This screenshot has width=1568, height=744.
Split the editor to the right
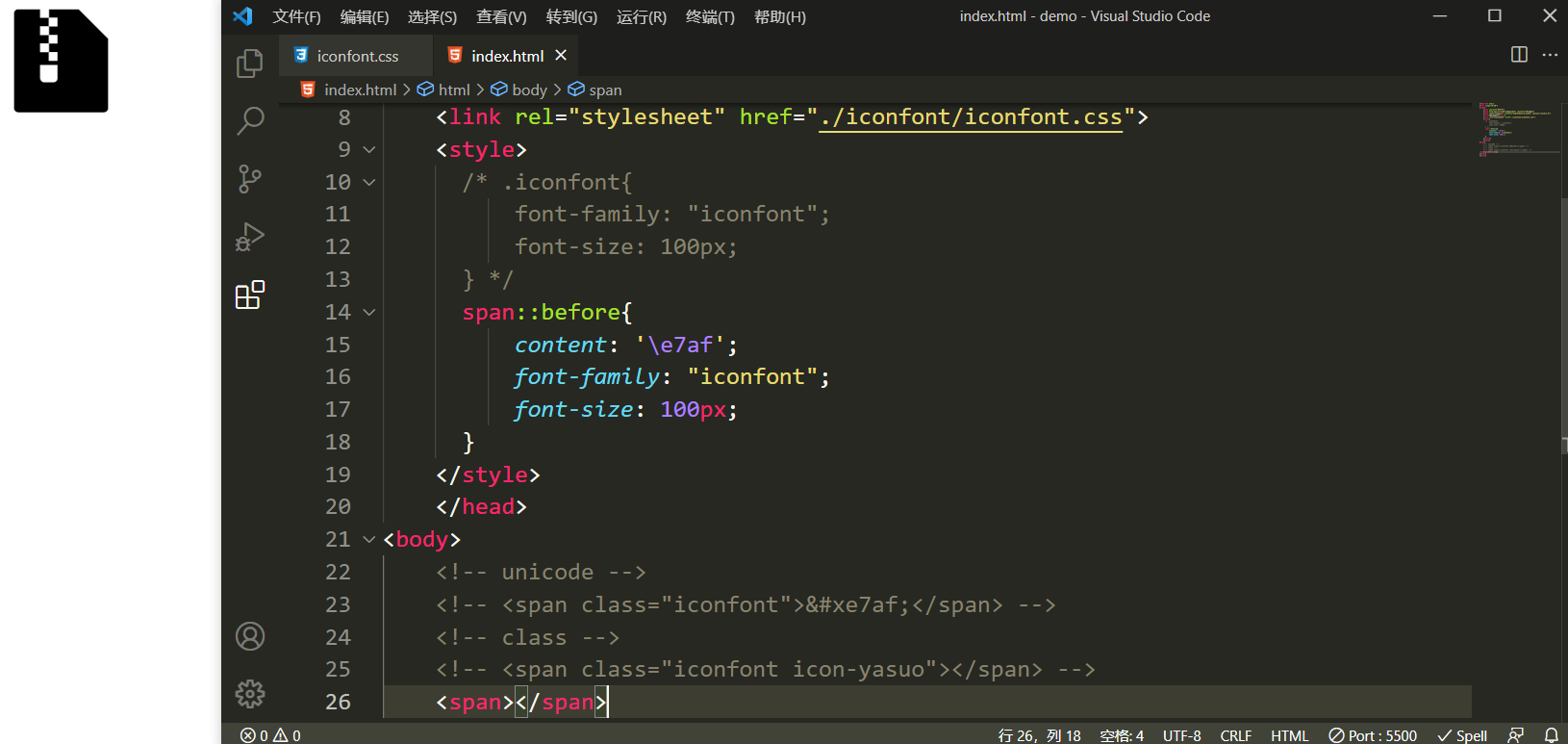[1519, 55]
